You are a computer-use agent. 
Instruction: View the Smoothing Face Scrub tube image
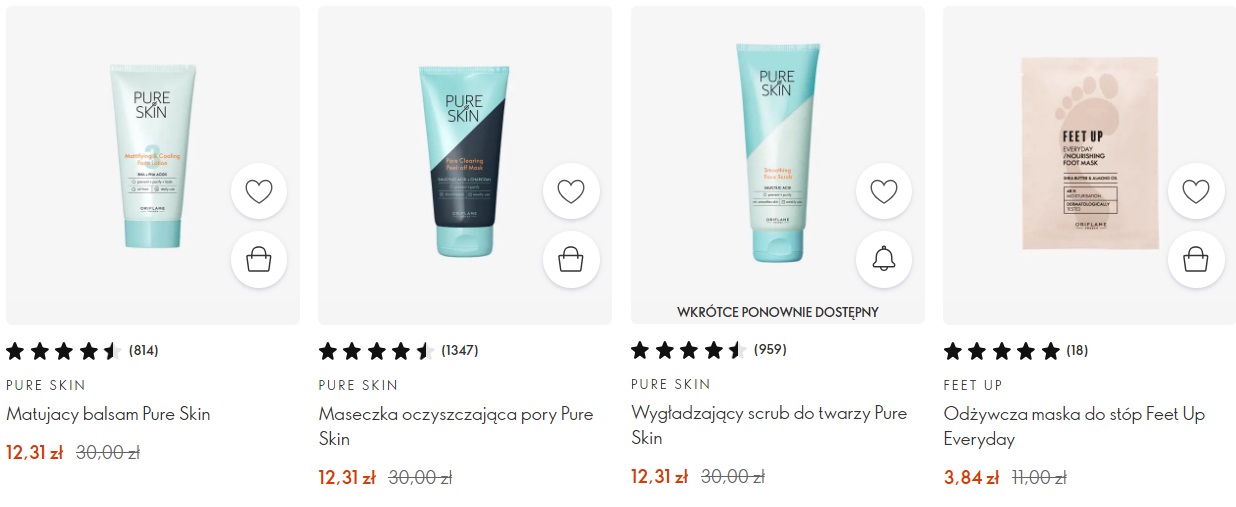(777, 153)
